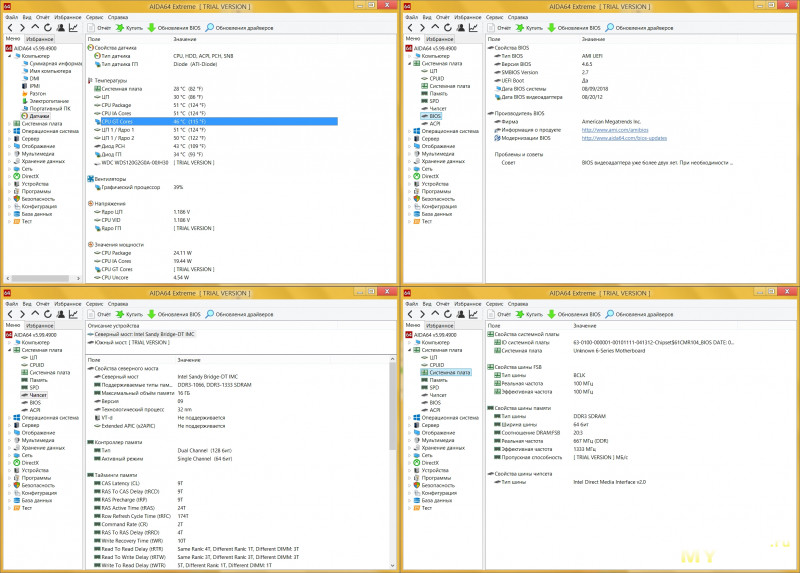Open Файл menu in the sensor window

11,17
